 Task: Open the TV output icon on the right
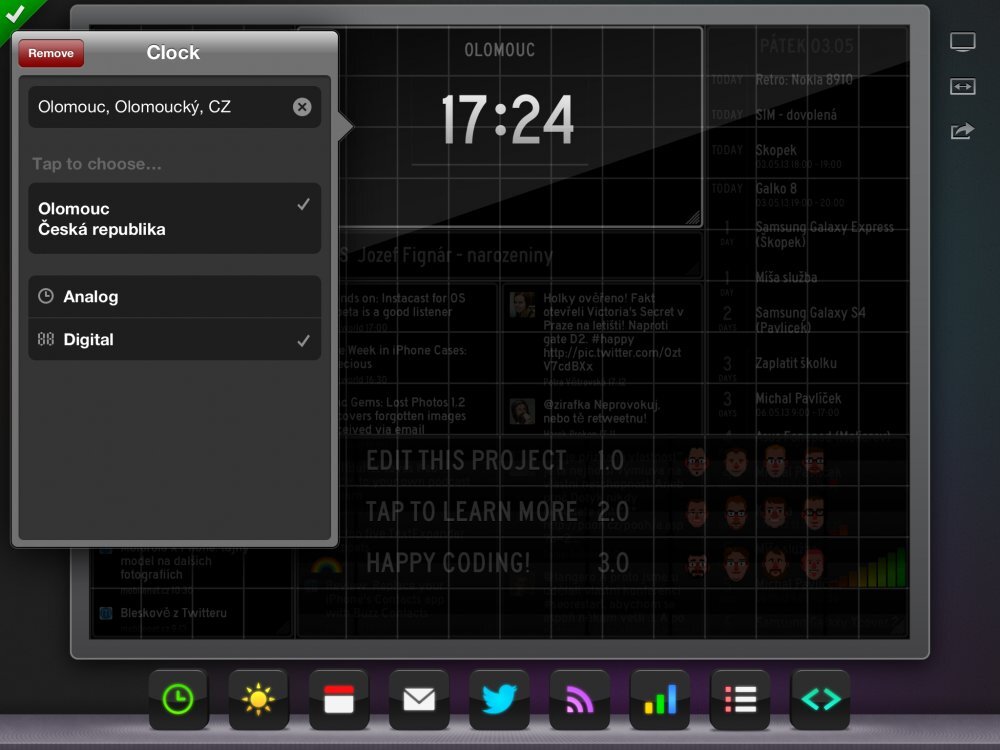point(962,41)
